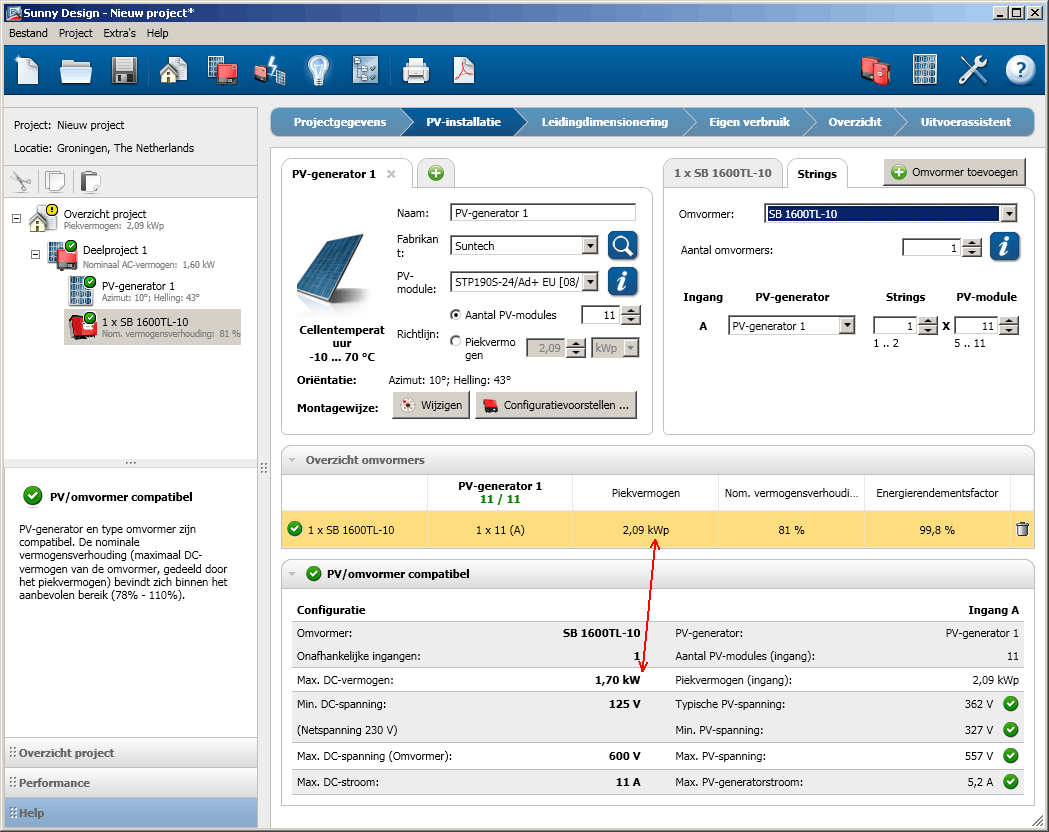Create a new project via blank page icon
1049x832 pixels.
(27, 70)
